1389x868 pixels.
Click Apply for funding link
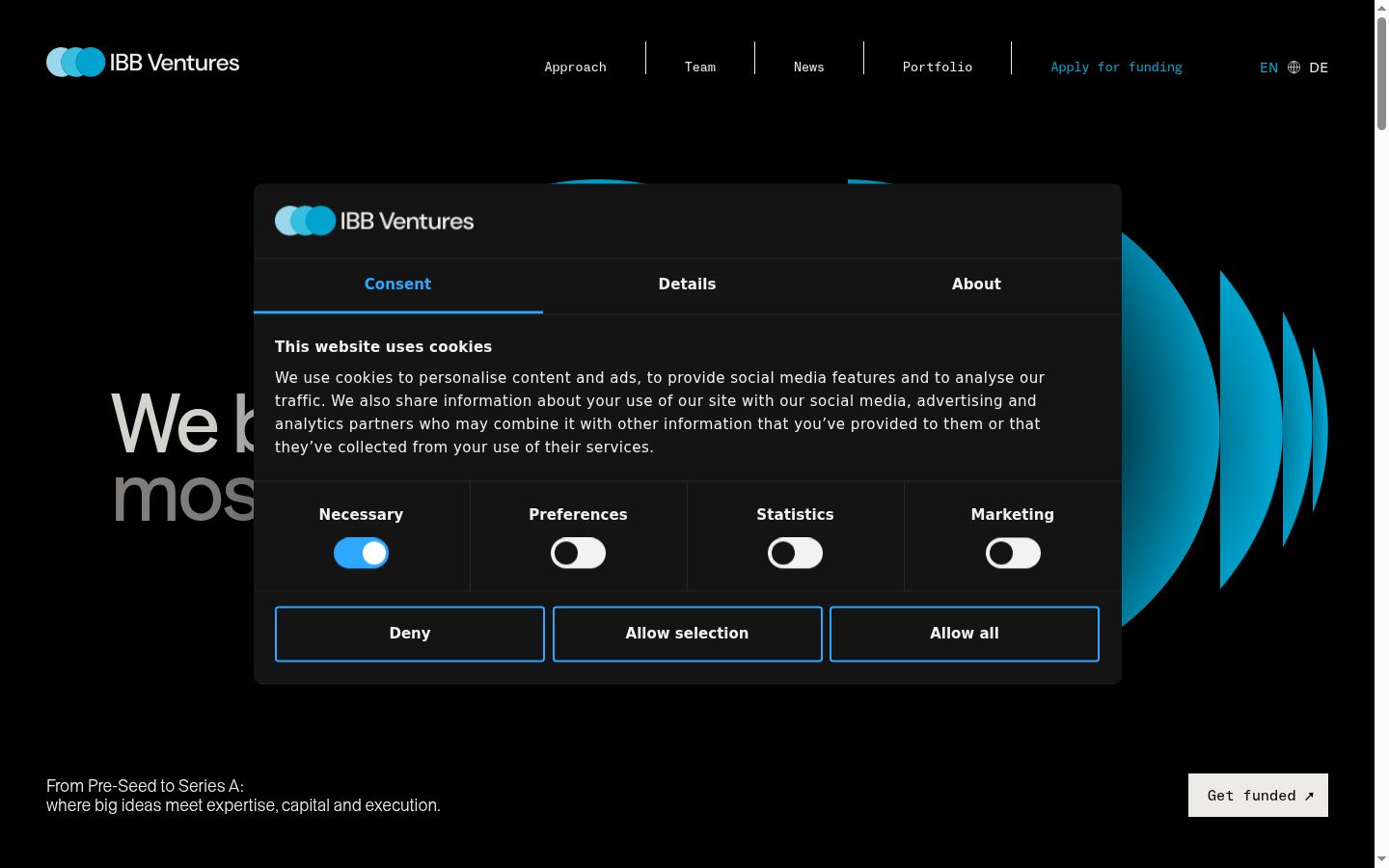click(1116, 68)
